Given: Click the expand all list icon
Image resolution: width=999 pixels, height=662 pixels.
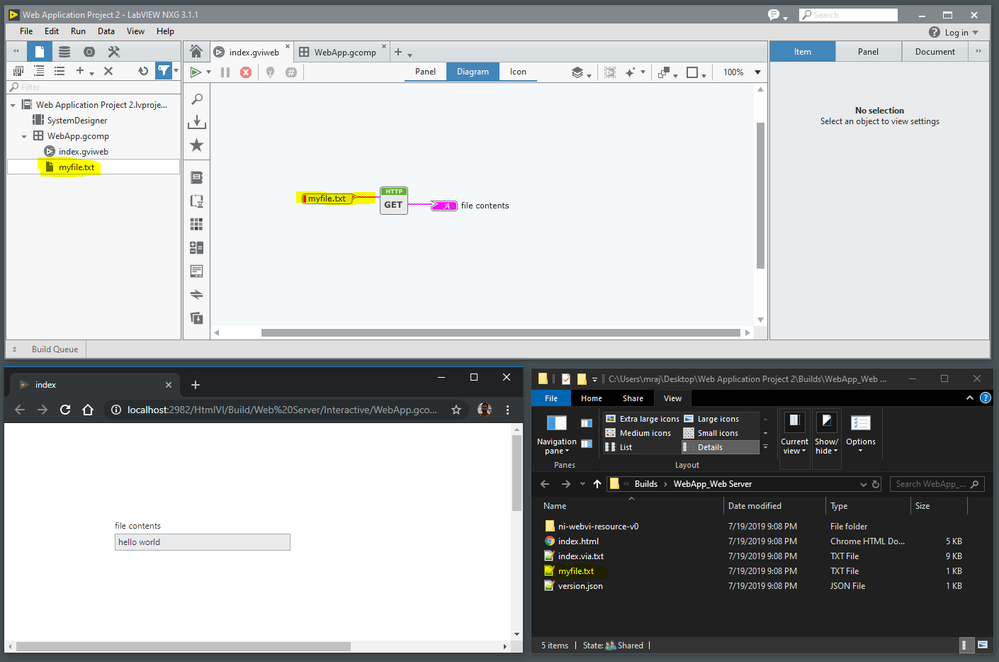Looking at the screenshot, I should pos(39,71).
